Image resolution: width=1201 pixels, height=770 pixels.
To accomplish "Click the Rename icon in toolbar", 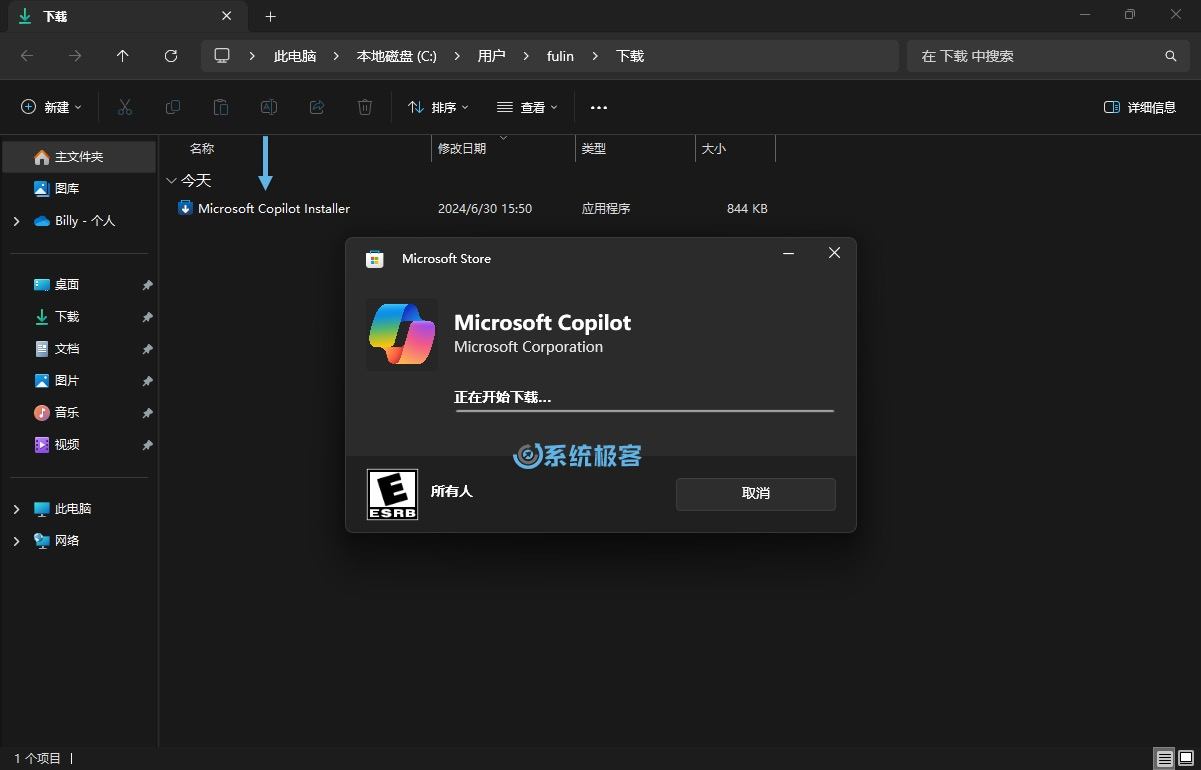I will (269, 107).
